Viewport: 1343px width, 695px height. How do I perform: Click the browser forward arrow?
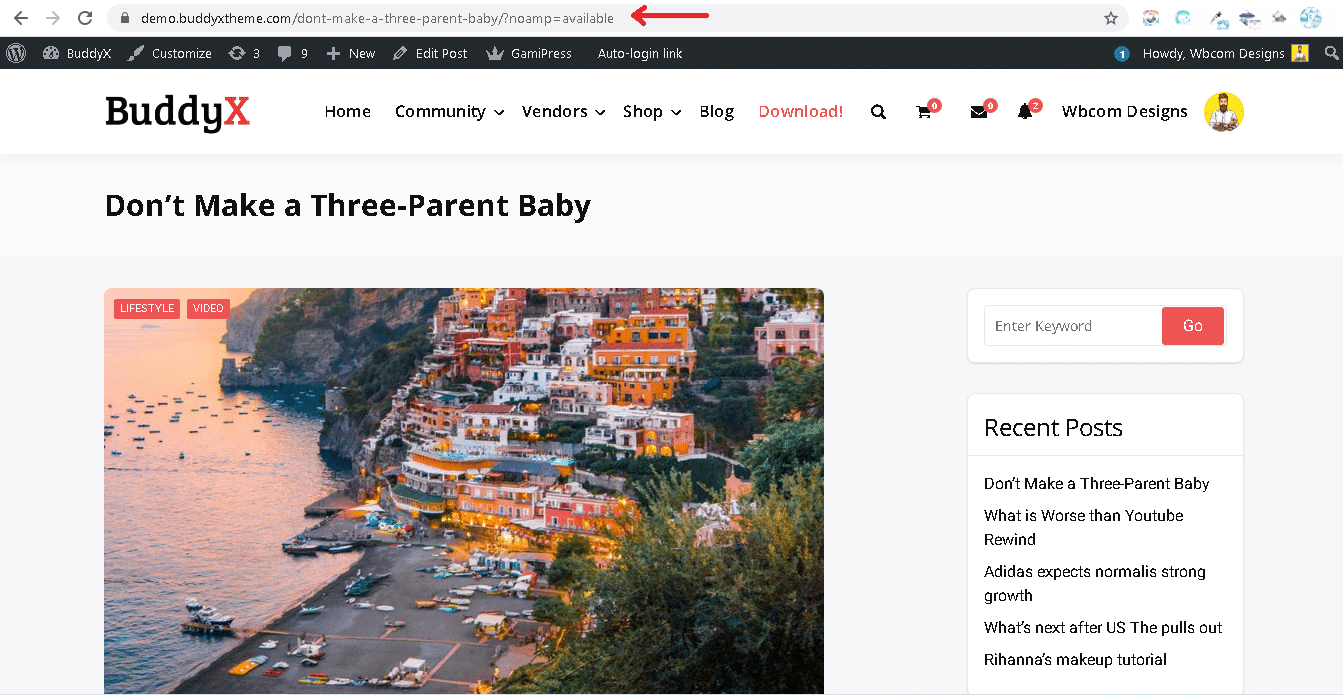(53, 18)
